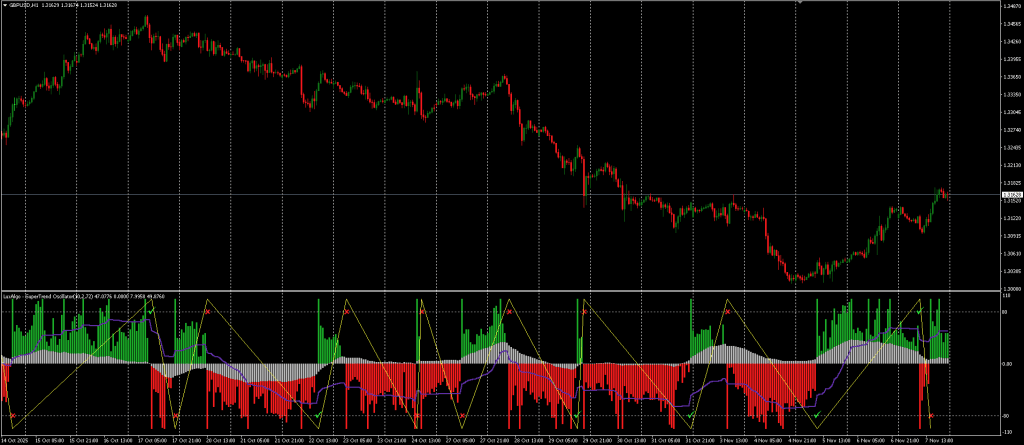Click the 1.33650 price level on the scale

1010,77
